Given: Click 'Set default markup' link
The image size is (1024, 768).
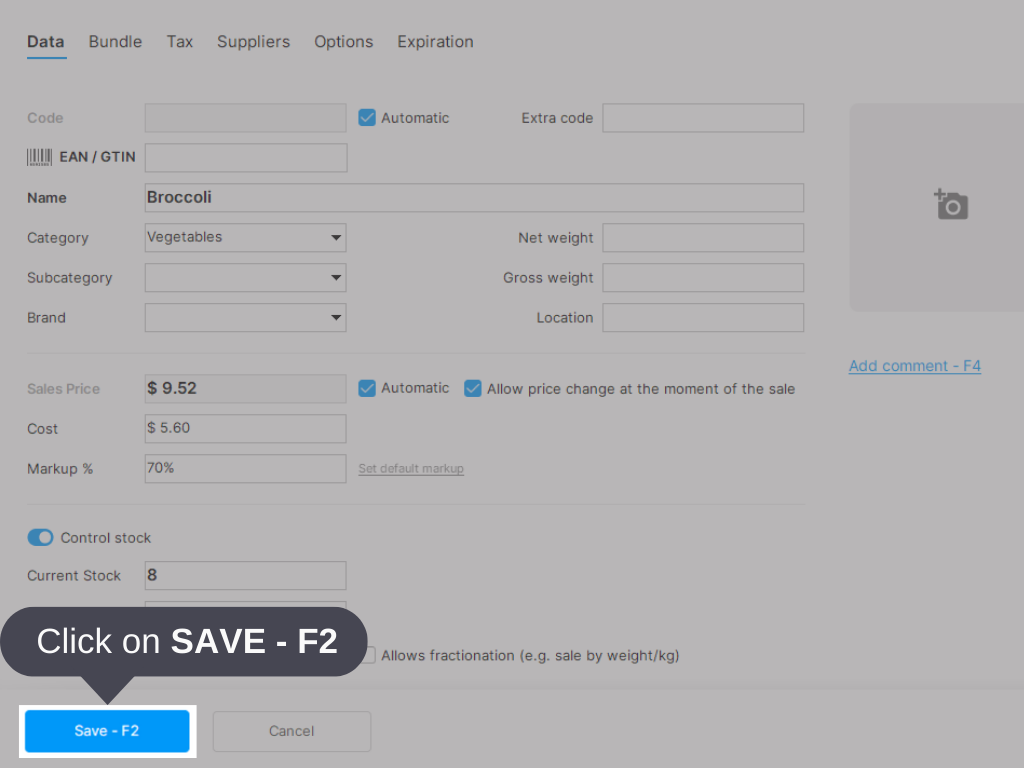Looking at the screenshot, I should 410,468.
